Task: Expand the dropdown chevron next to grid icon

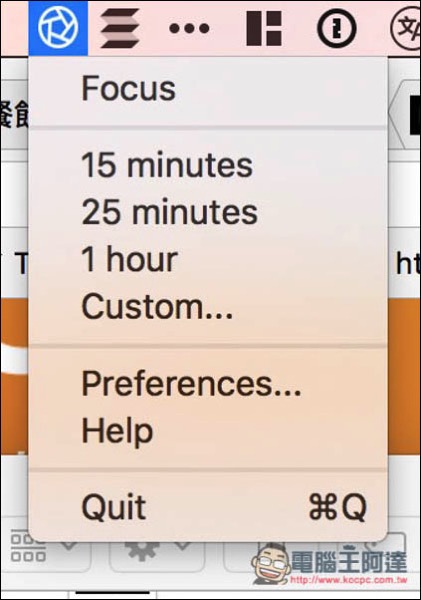Action: 70,546
